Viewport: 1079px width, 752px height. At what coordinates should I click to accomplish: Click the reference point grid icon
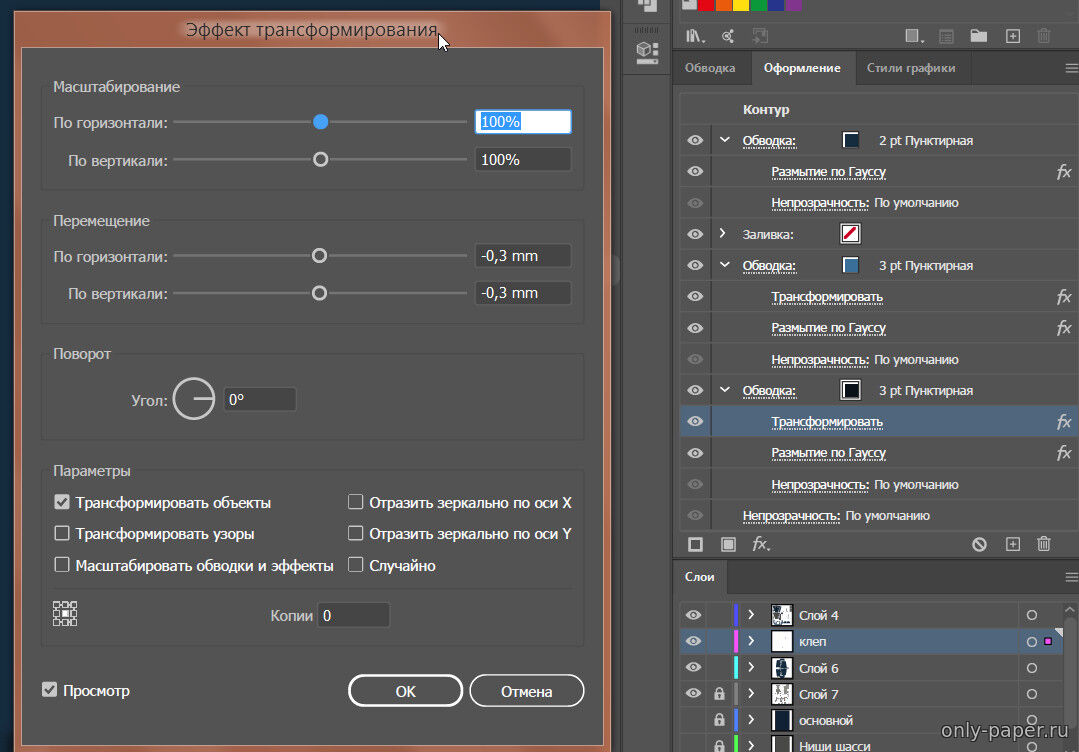(x=65, y=613)
